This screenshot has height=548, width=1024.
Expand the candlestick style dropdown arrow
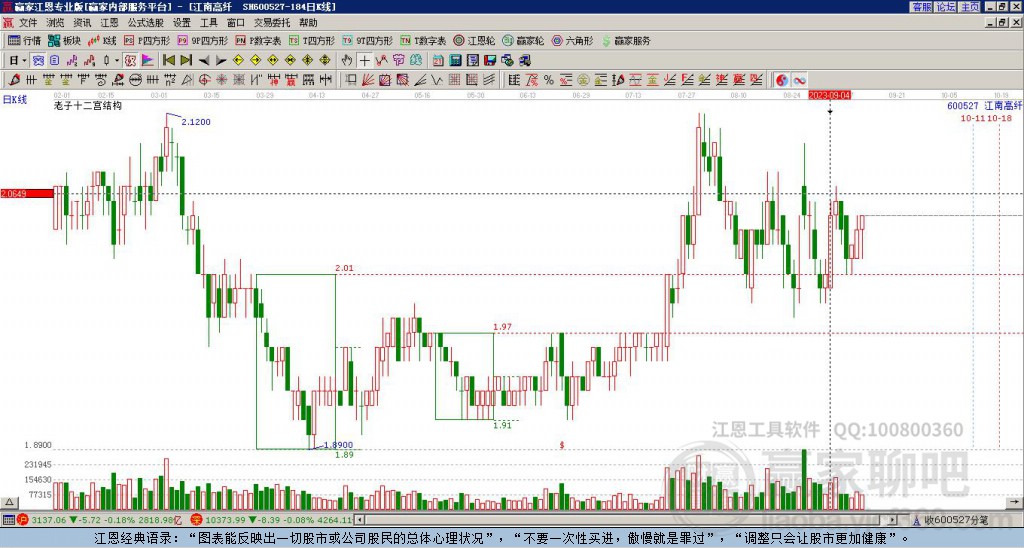tap(117, 61)
